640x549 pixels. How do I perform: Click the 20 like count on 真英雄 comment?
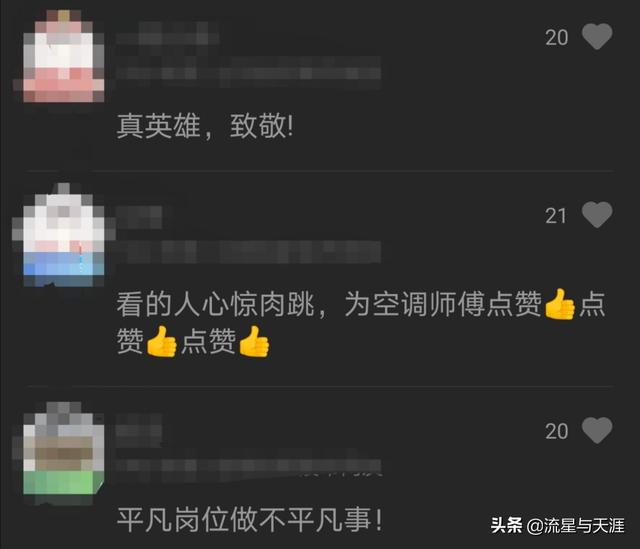click(556, 38)
